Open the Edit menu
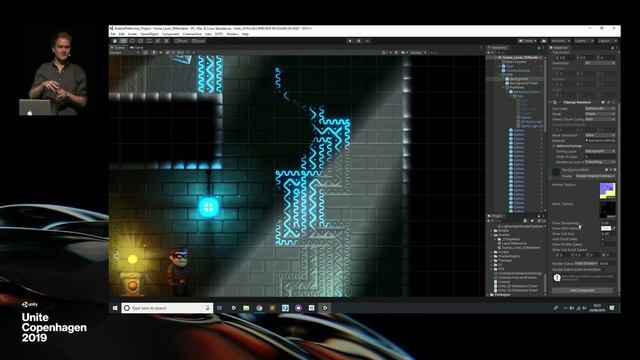This screenshot has height=360, width=640. click(121, 34)
